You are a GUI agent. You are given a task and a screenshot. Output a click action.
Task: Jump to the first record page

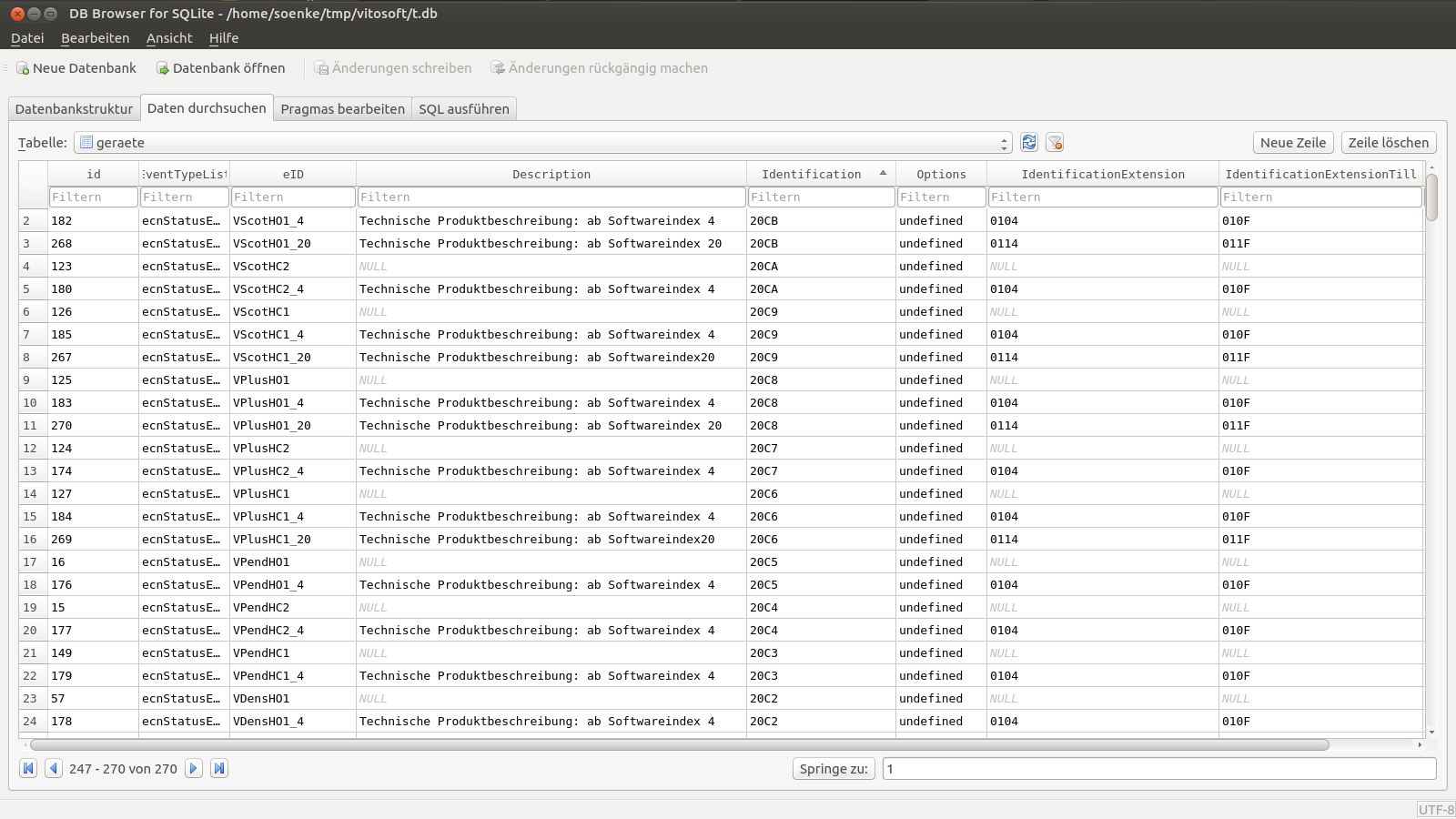point(28,768)
